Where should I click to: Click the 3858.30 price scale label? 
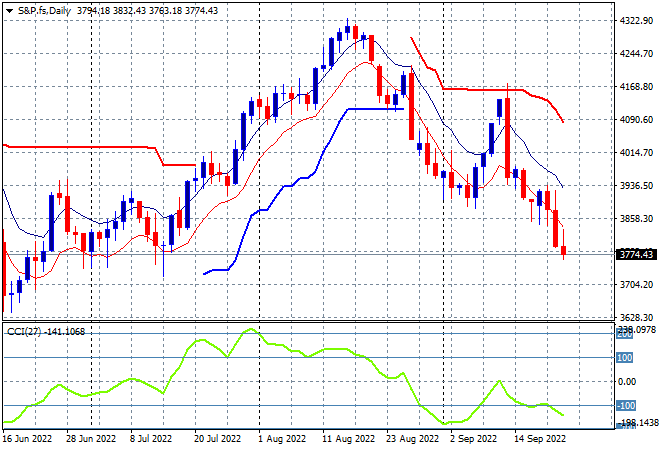click(636, 218)
